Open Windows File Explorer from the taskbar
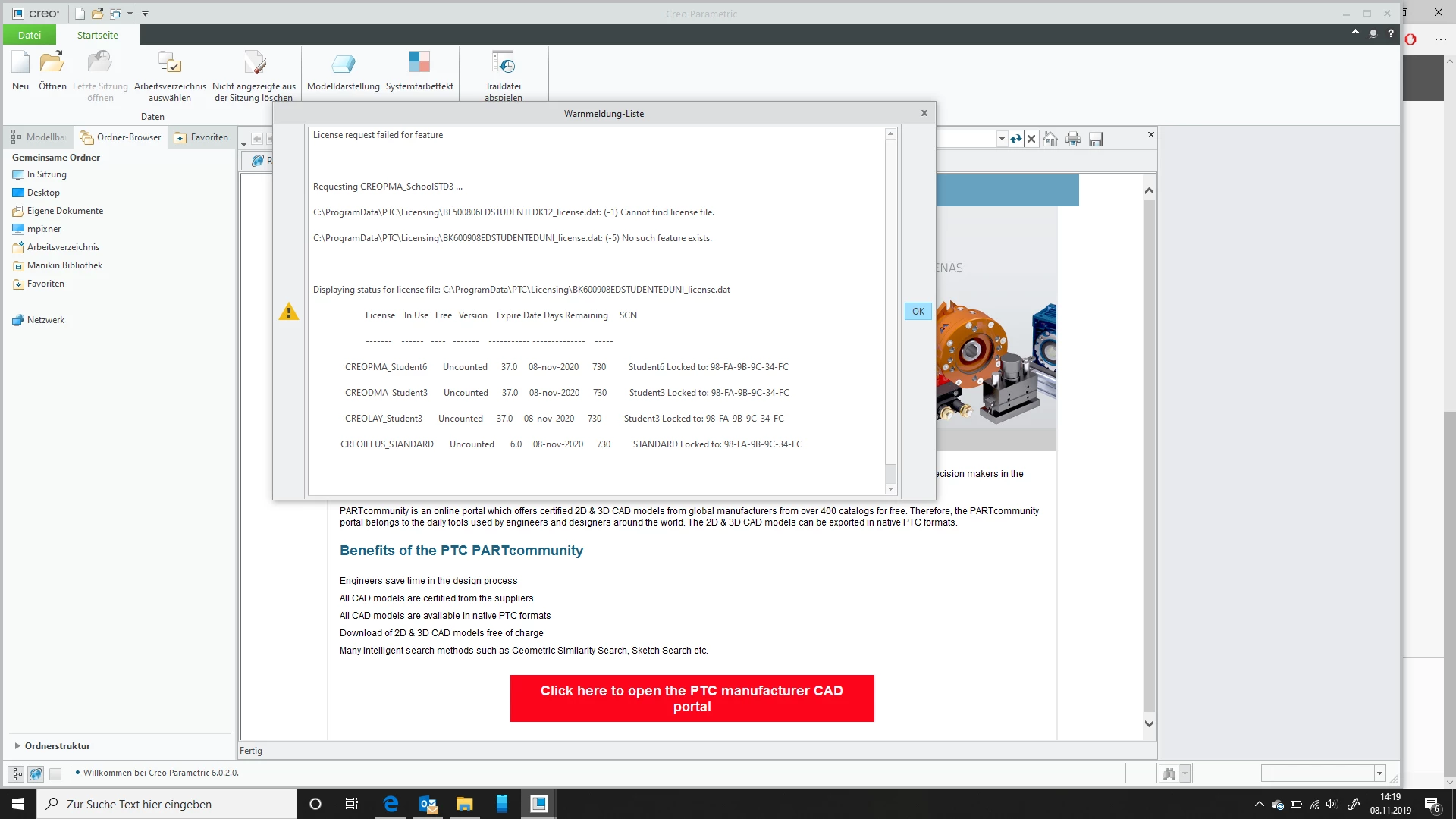The width and height of the screenshot is (1456, 819). point(464,804)
